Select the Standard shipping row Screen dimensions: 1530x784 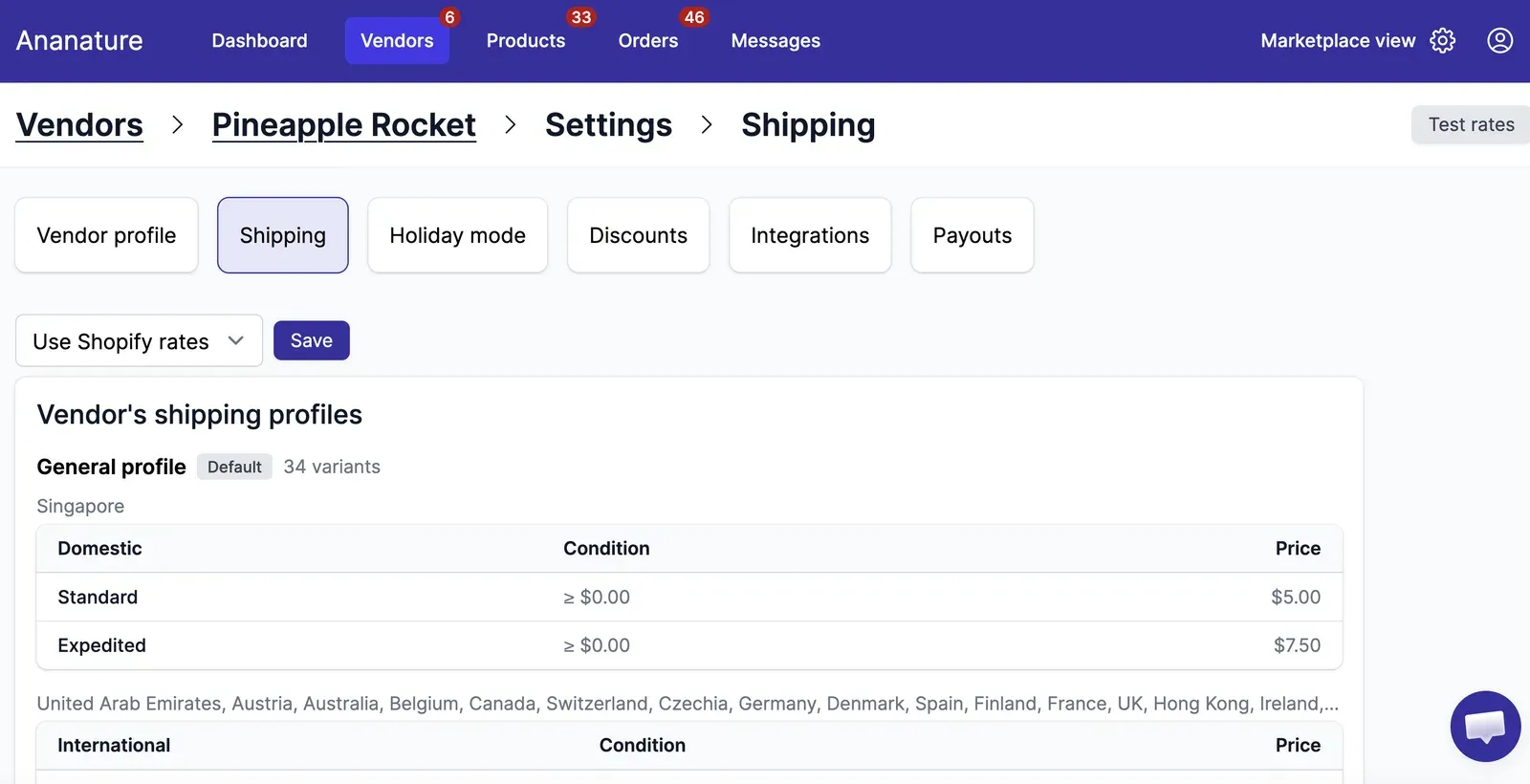689,597
